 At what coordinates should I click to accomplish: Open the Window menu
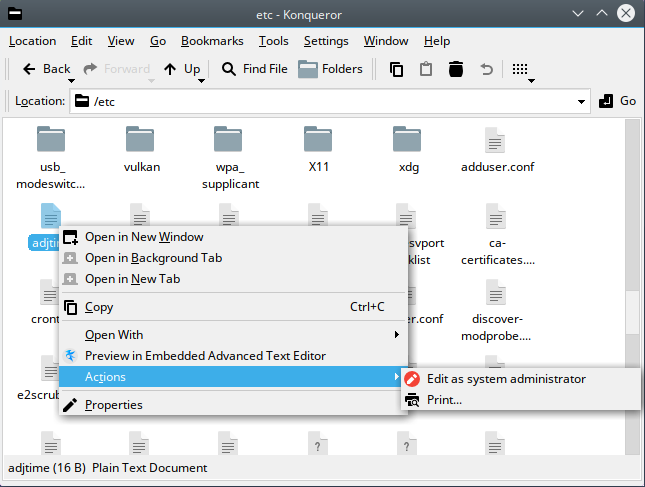click(386, 41)
